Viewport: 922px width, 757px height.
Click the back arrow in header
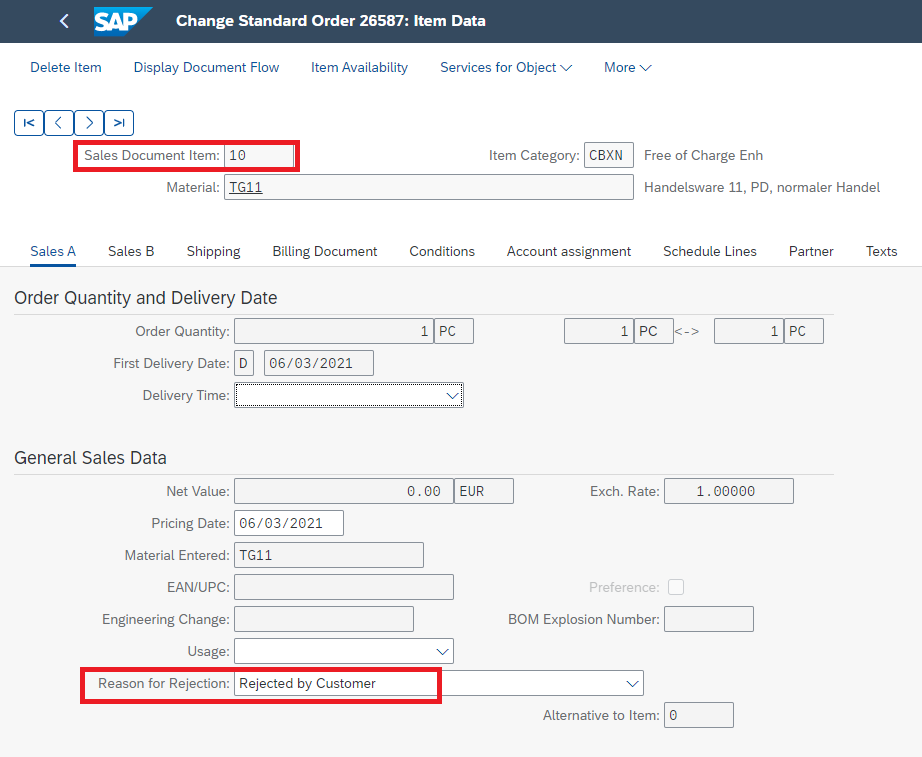tap(64, 21)
